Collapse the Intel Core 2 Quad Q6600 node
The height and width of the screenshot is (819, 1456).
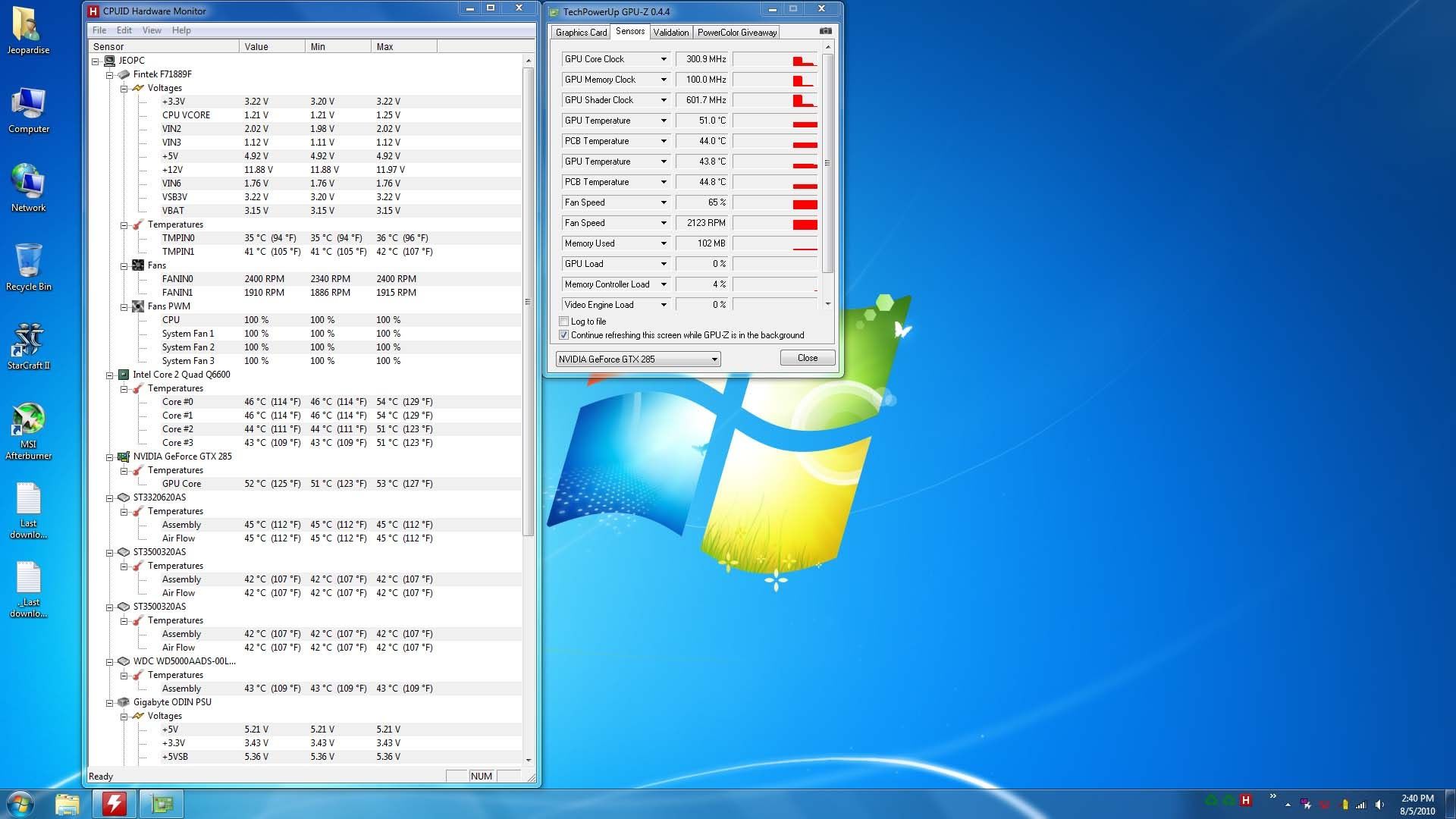pos(109,375)
